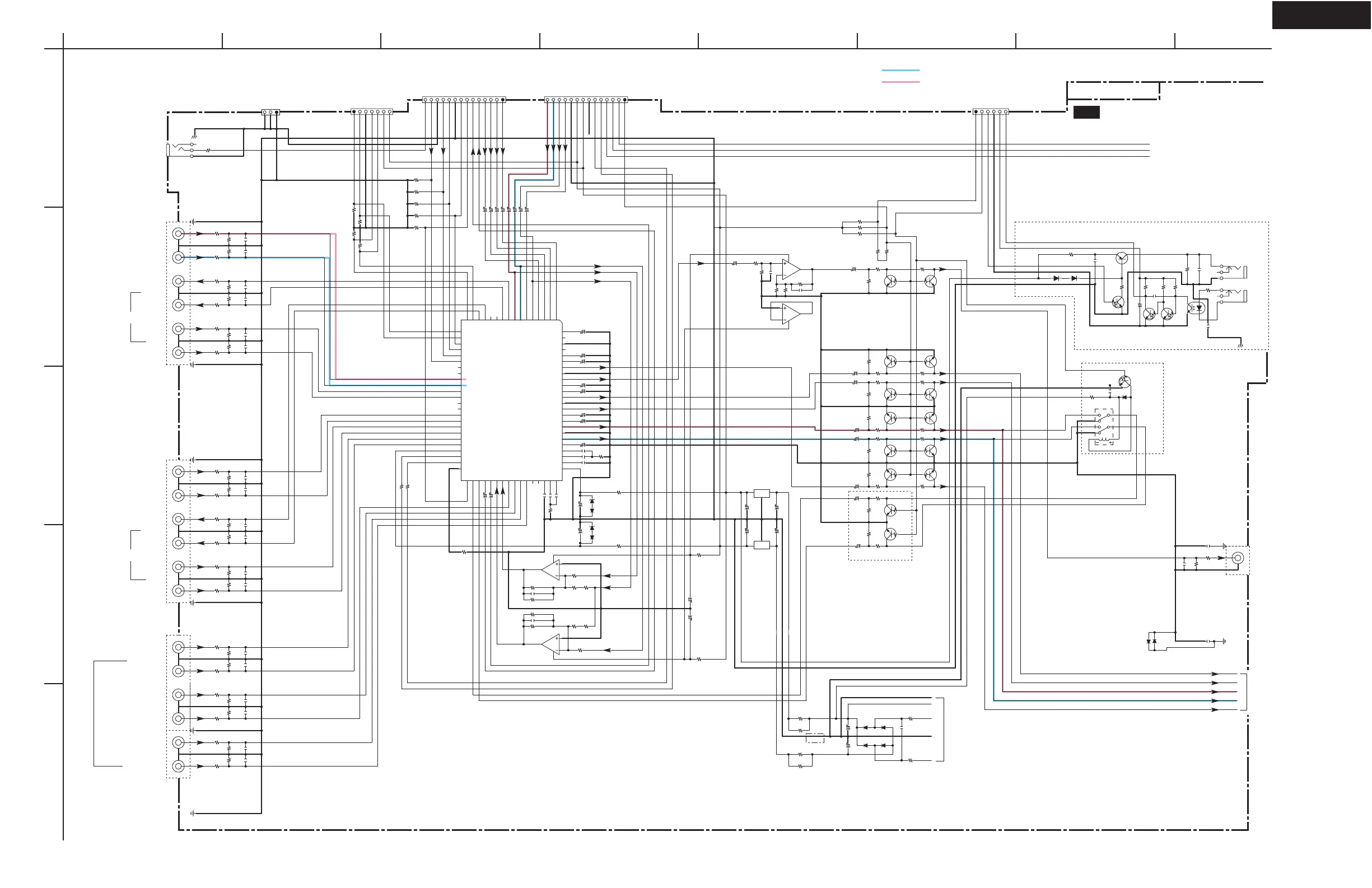Click the six-pin connector at top right

click(991, 112)
